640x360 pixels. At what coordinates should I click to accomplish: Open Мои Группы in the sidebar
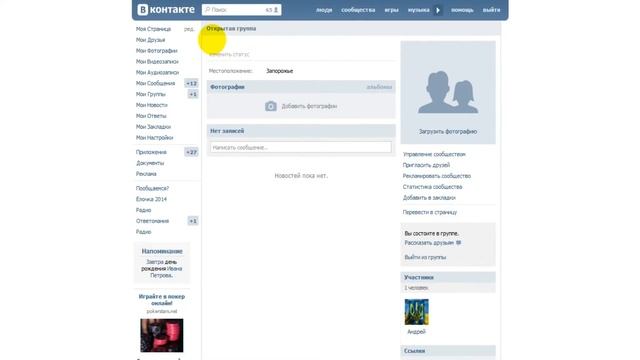(151, 94)
